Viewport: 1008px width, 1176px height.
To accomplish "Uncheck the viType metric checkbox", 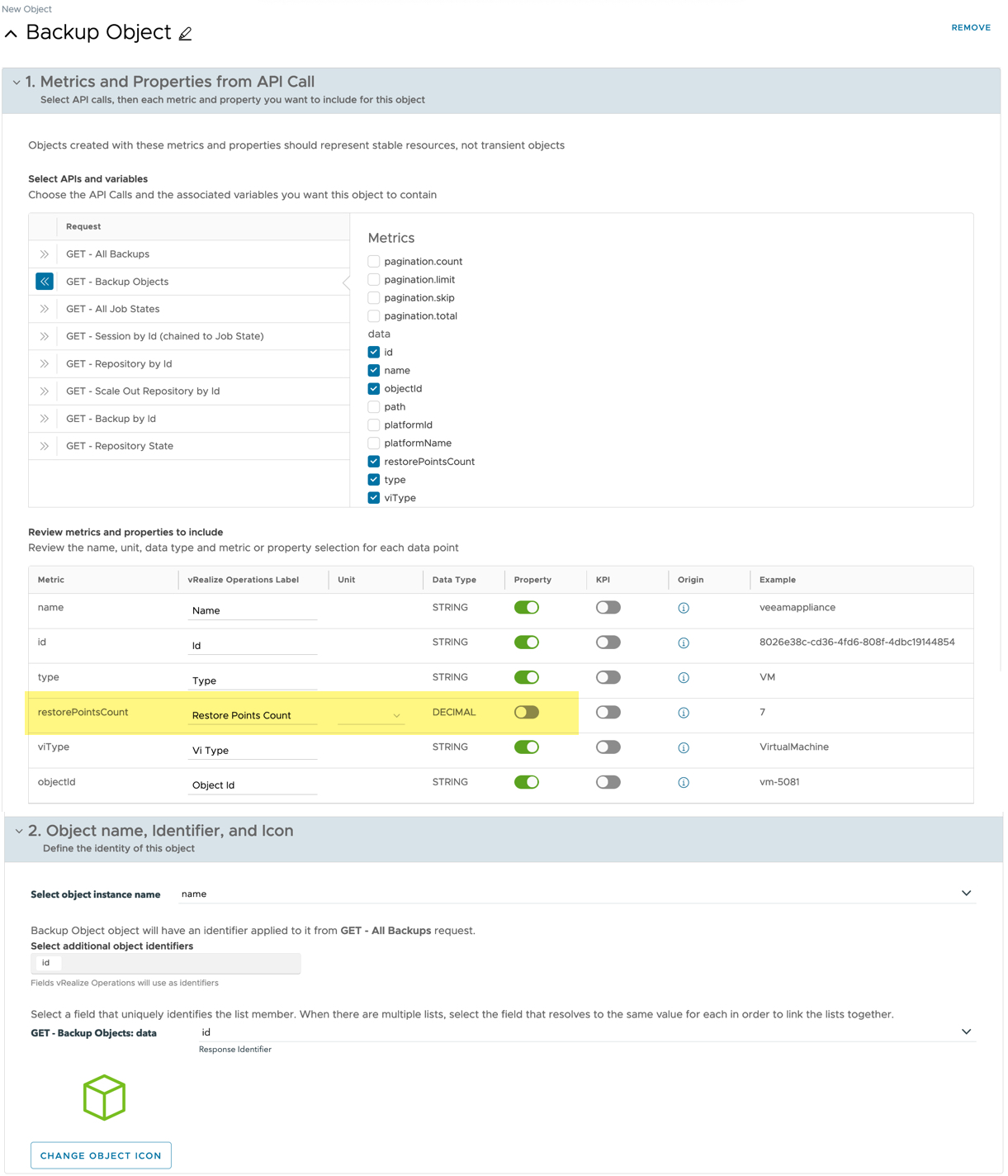I will pyautogui.click(x=374, y=498).
